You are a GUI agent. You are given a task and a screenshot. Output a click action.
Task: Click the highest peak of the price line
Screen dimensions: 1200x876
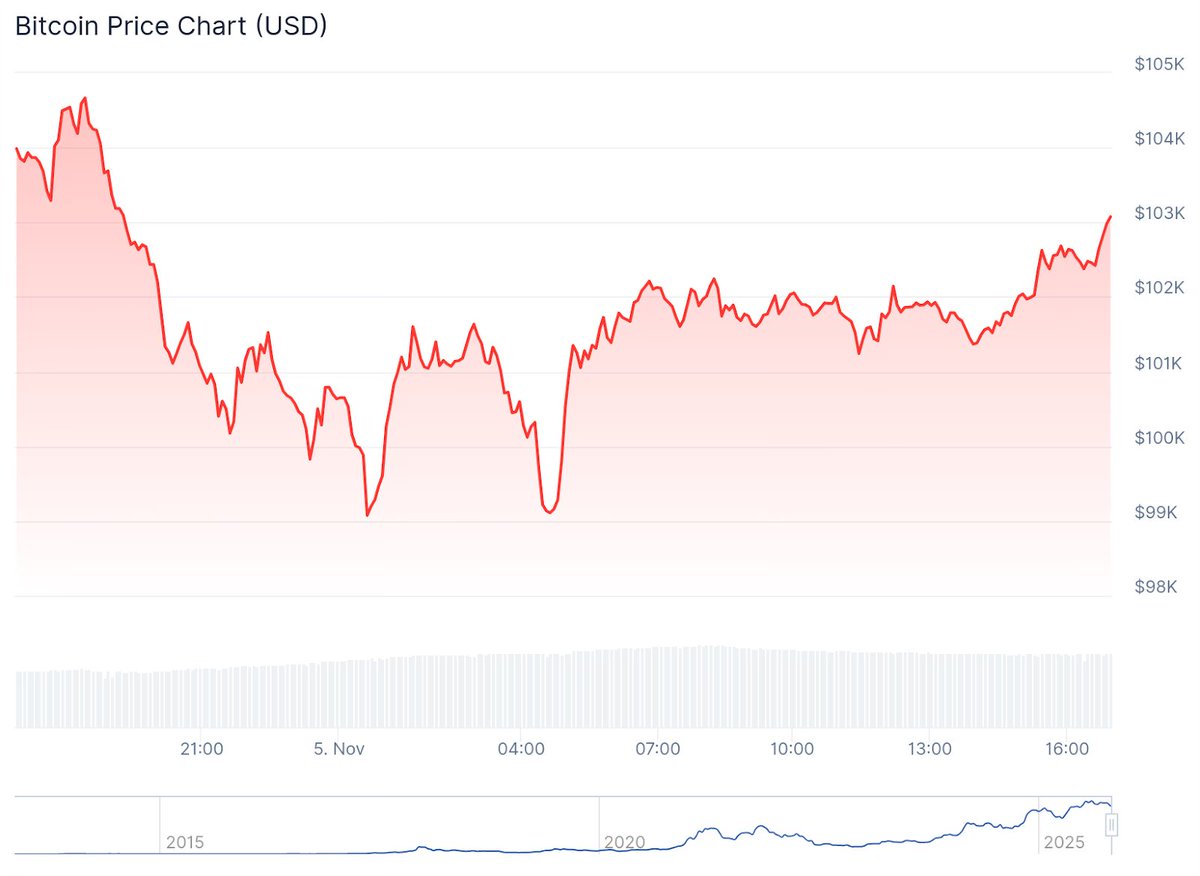pos(85,98)
